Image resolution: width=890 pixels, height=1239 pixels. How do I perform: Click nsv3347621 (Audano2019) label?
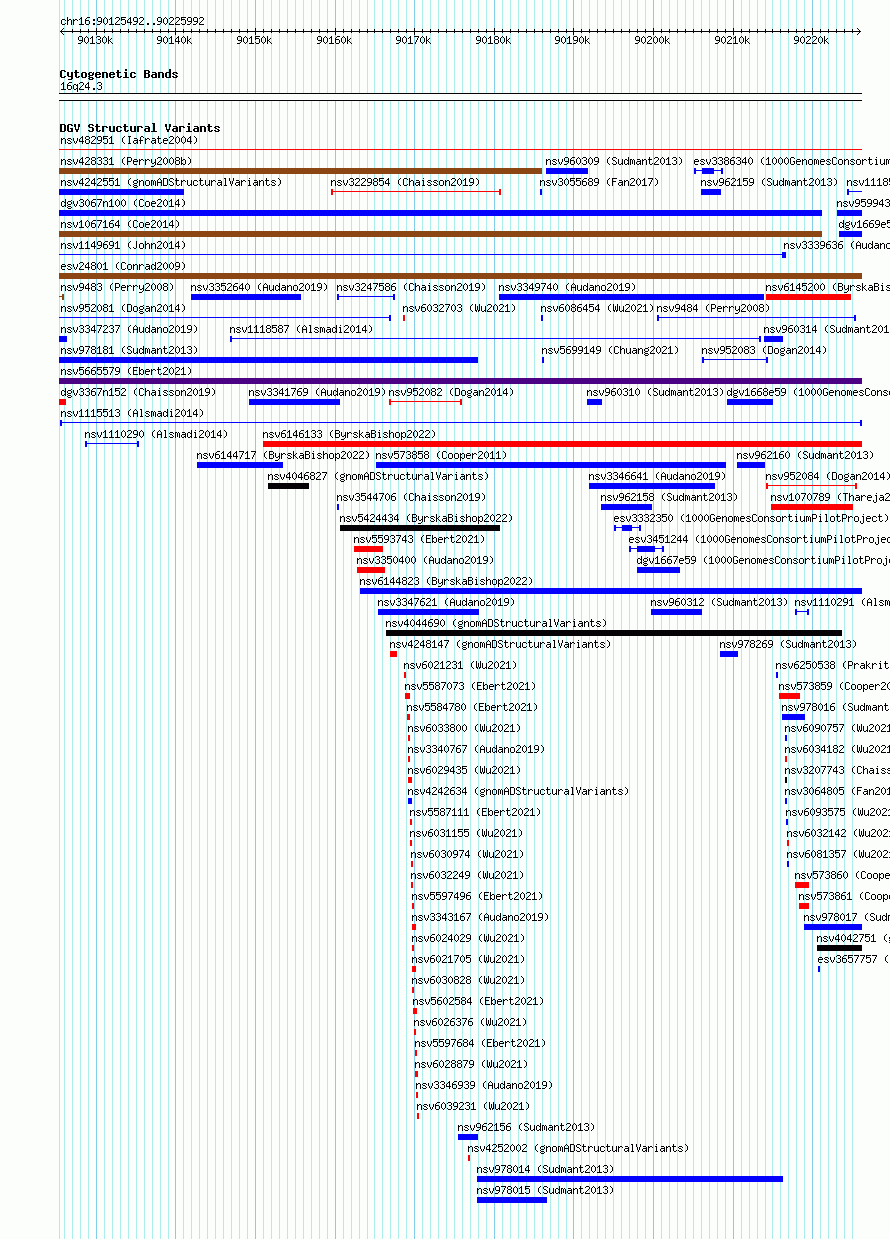coord(446,602)
